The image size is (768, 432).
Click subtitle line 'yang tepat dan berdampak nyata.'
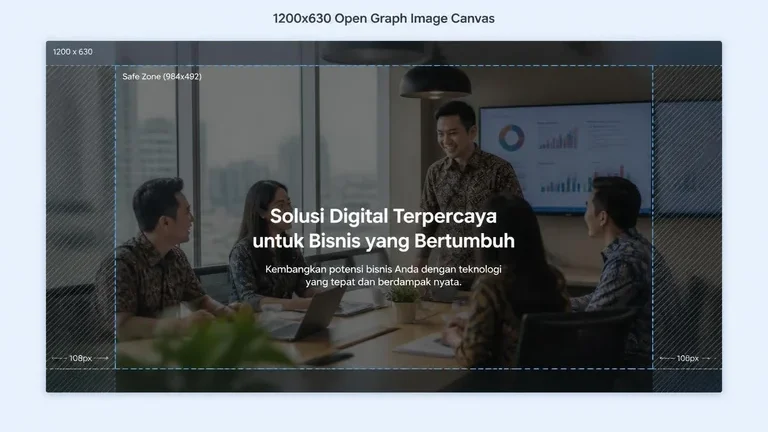(384, 282)
